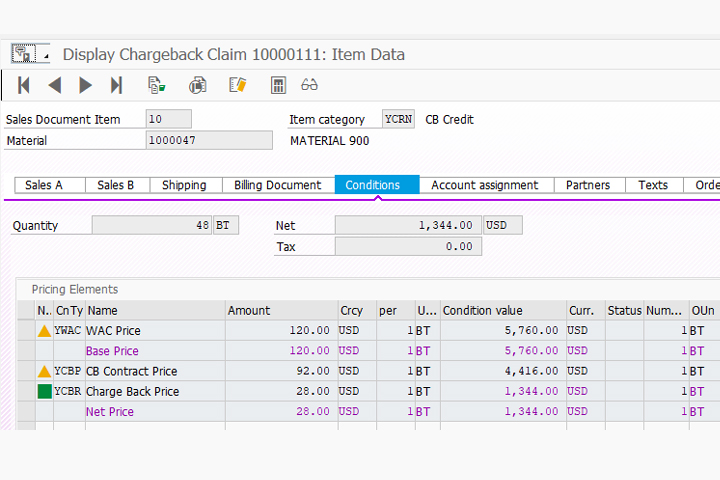
Task: Select the Charge Back Price row name
Action: [x=132, y=391]
